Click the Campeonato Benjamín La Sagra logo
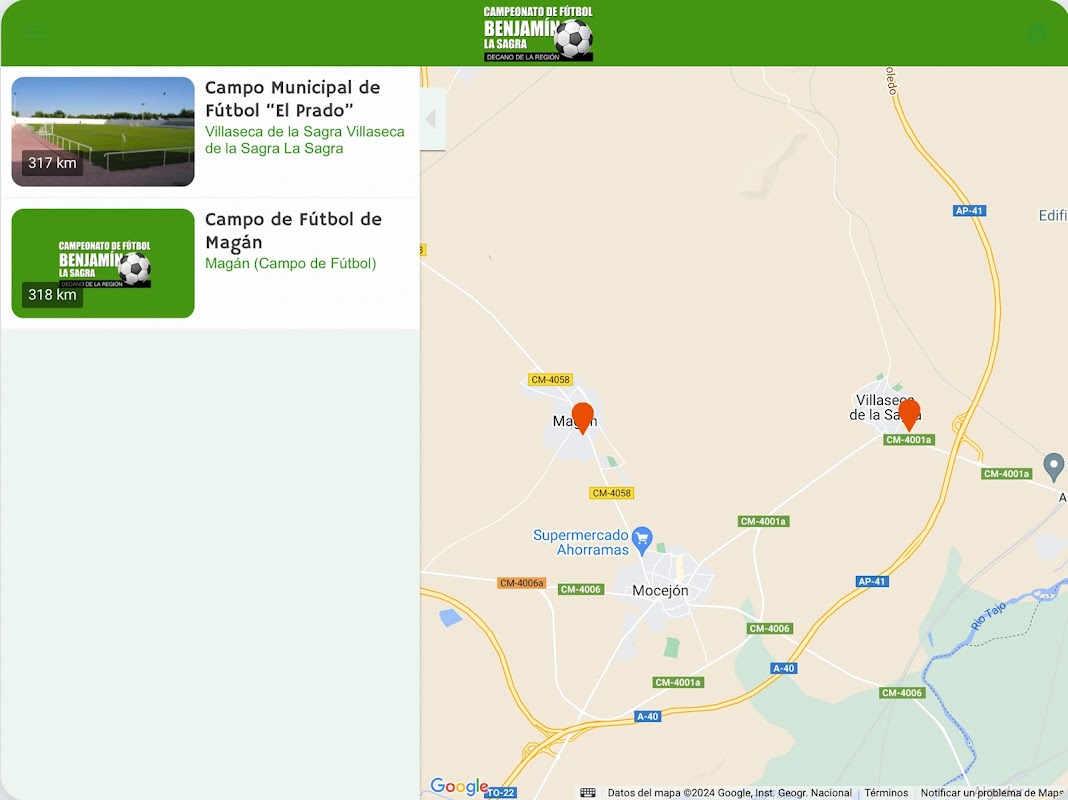 click(x=538, y=33)
